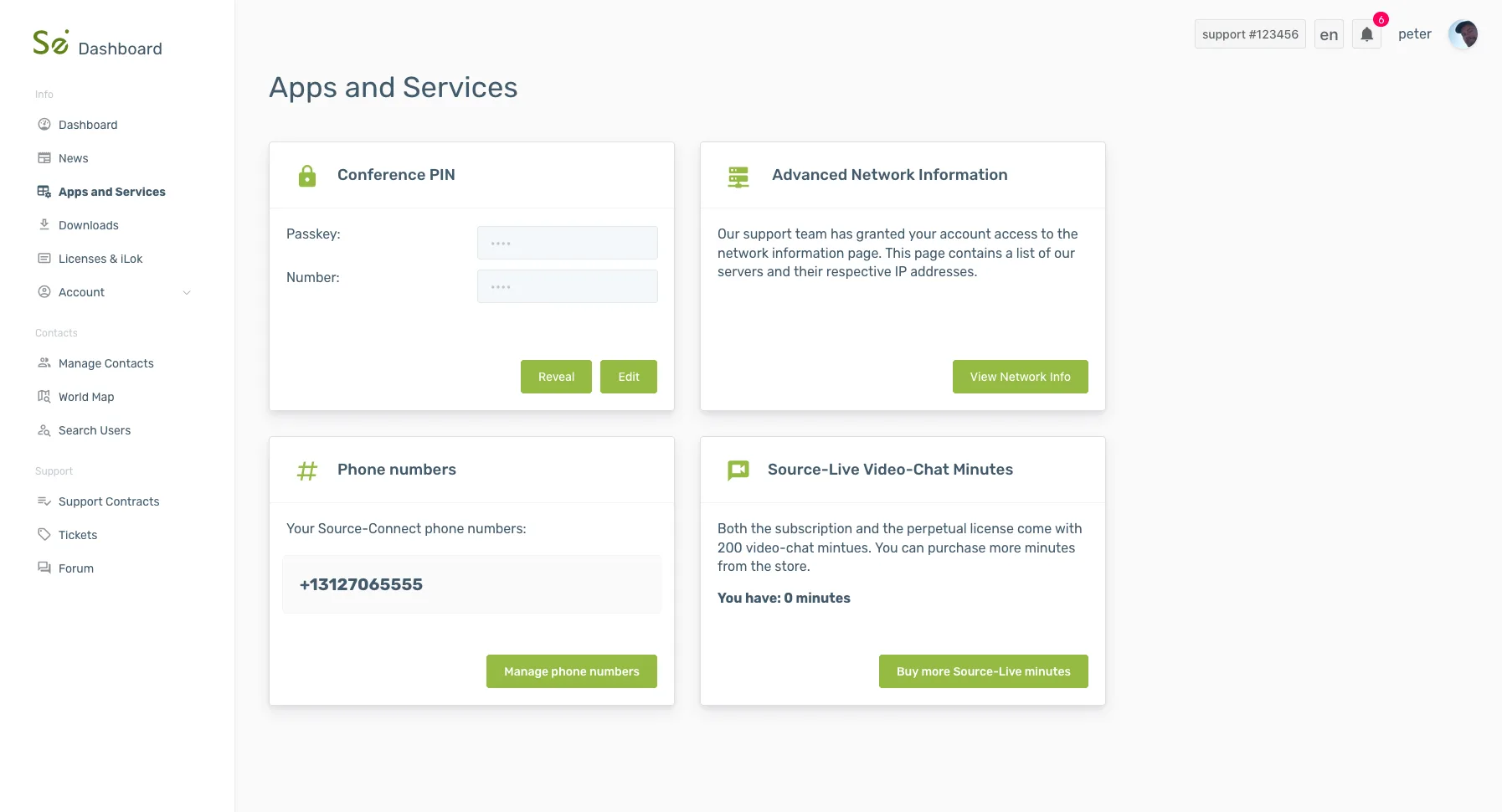This screenshot has width=1502, height=812.
Task: Click Source-Live Video-Chat Minutes heading
Action: (890, 470)
